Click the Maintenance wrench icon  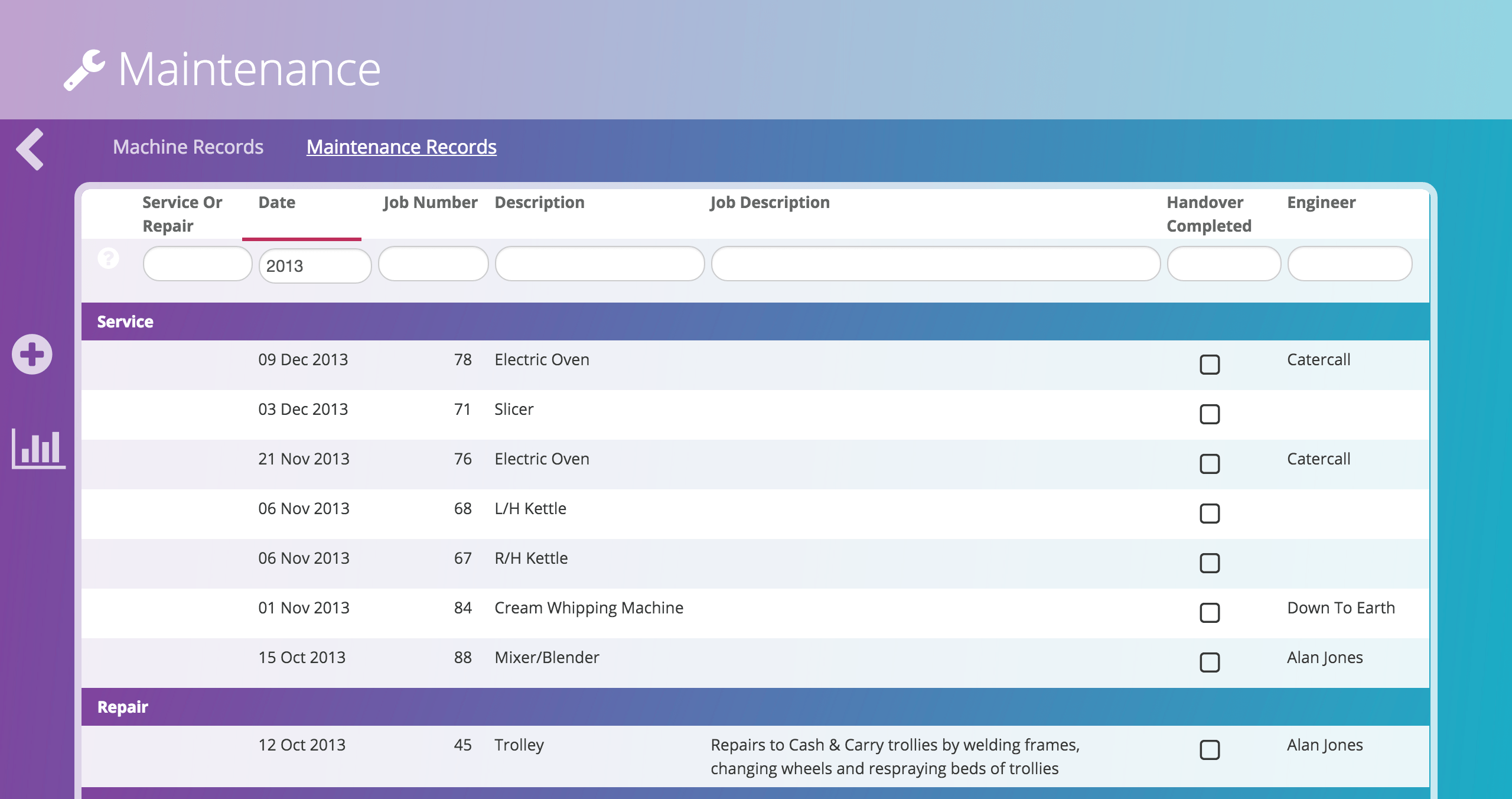point(84,70)
